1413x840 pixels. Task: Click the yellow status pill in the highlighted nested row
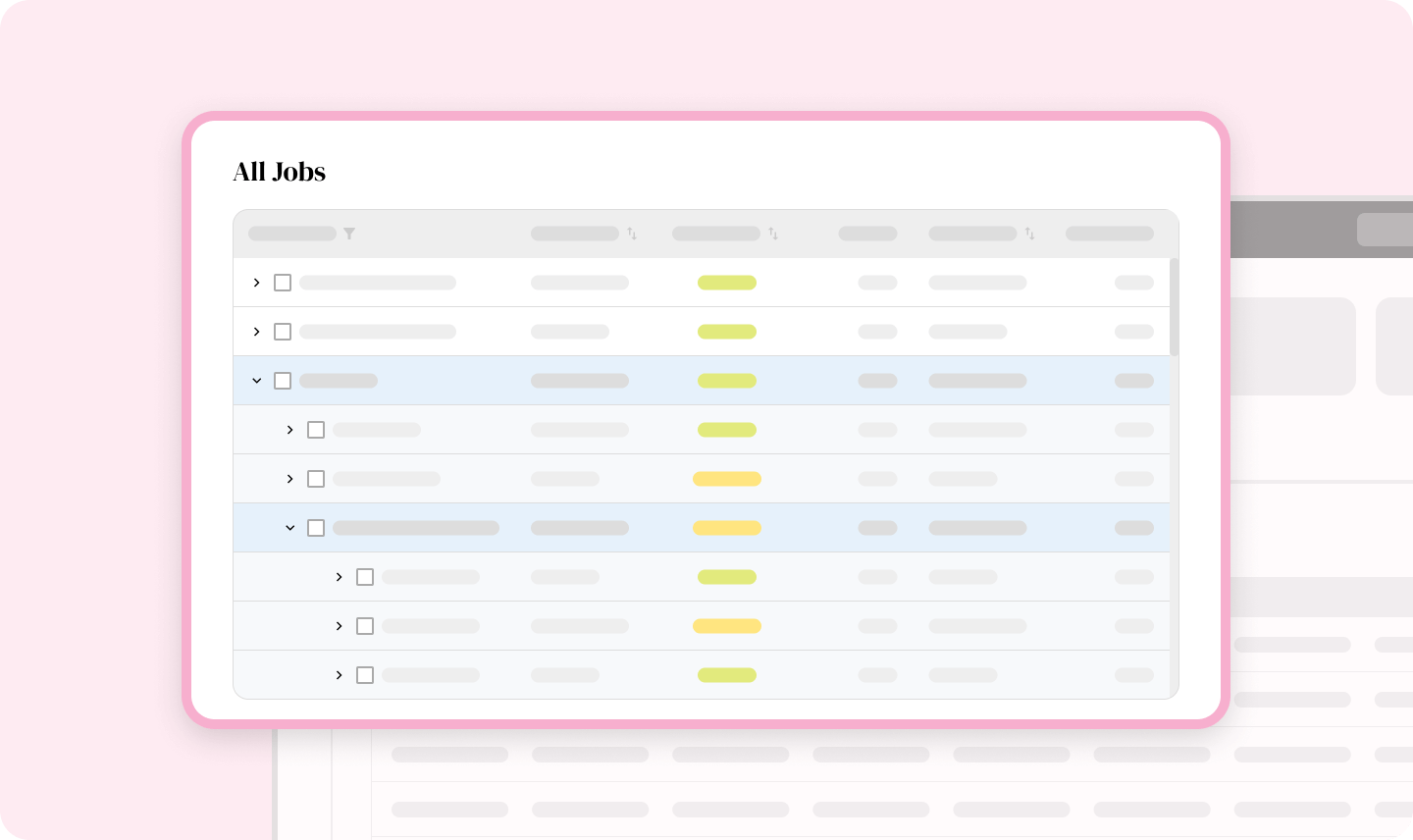[x=727, y=528]
